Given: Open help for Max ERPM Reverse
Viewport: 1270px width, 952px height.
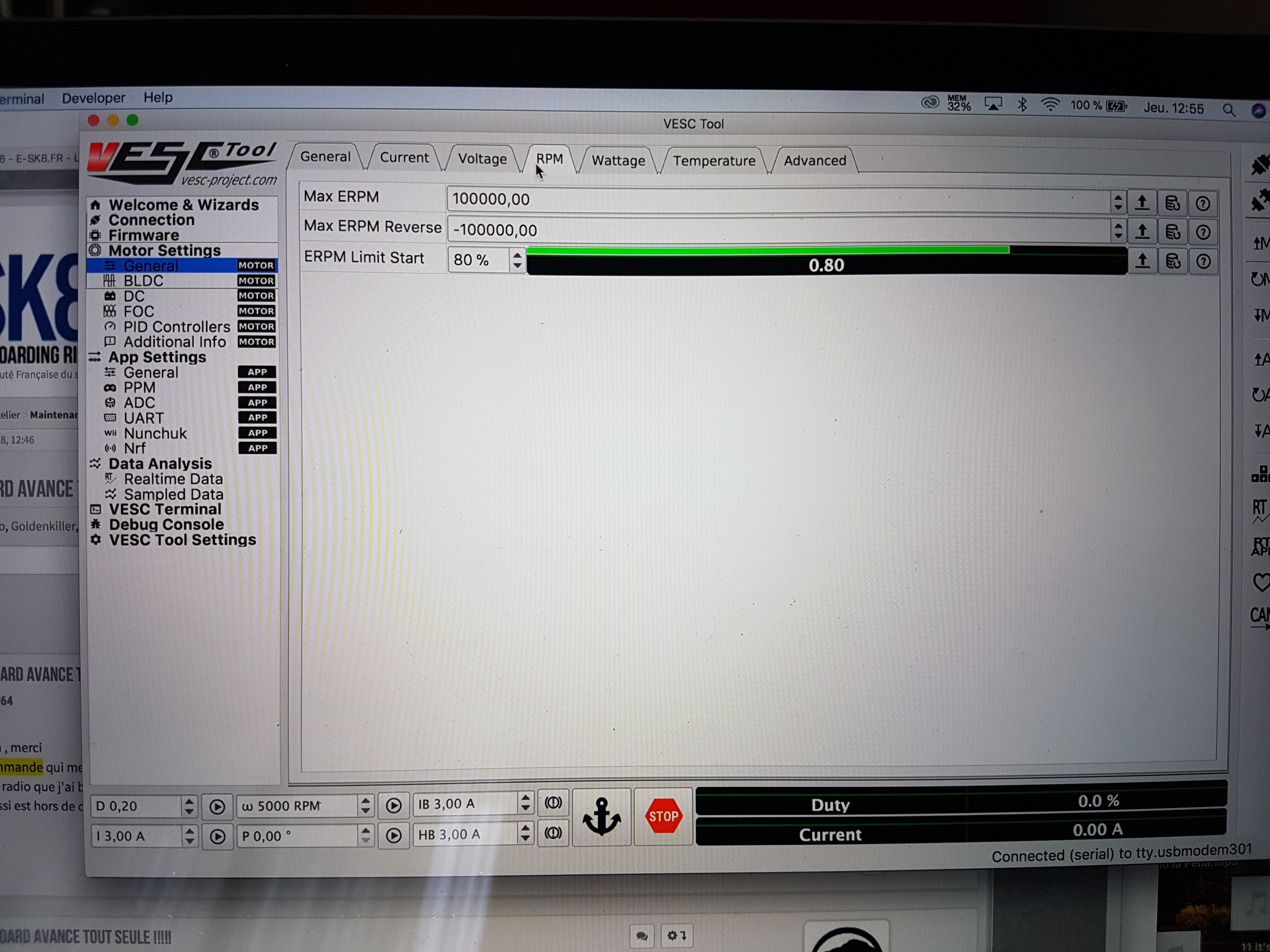Looking at the screenshot, I should pyautogui.click(x=1203, y=233).
